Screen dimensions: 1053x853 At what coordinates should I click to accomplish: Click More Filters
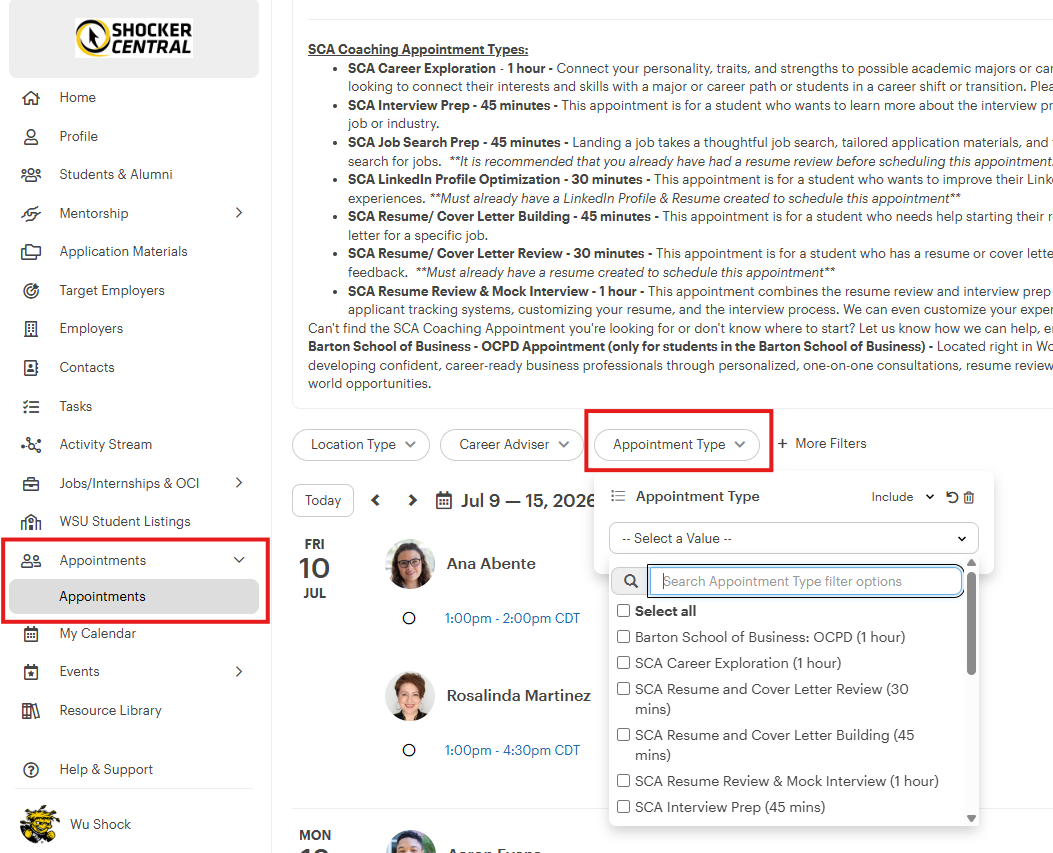click(x=822, y=444)
